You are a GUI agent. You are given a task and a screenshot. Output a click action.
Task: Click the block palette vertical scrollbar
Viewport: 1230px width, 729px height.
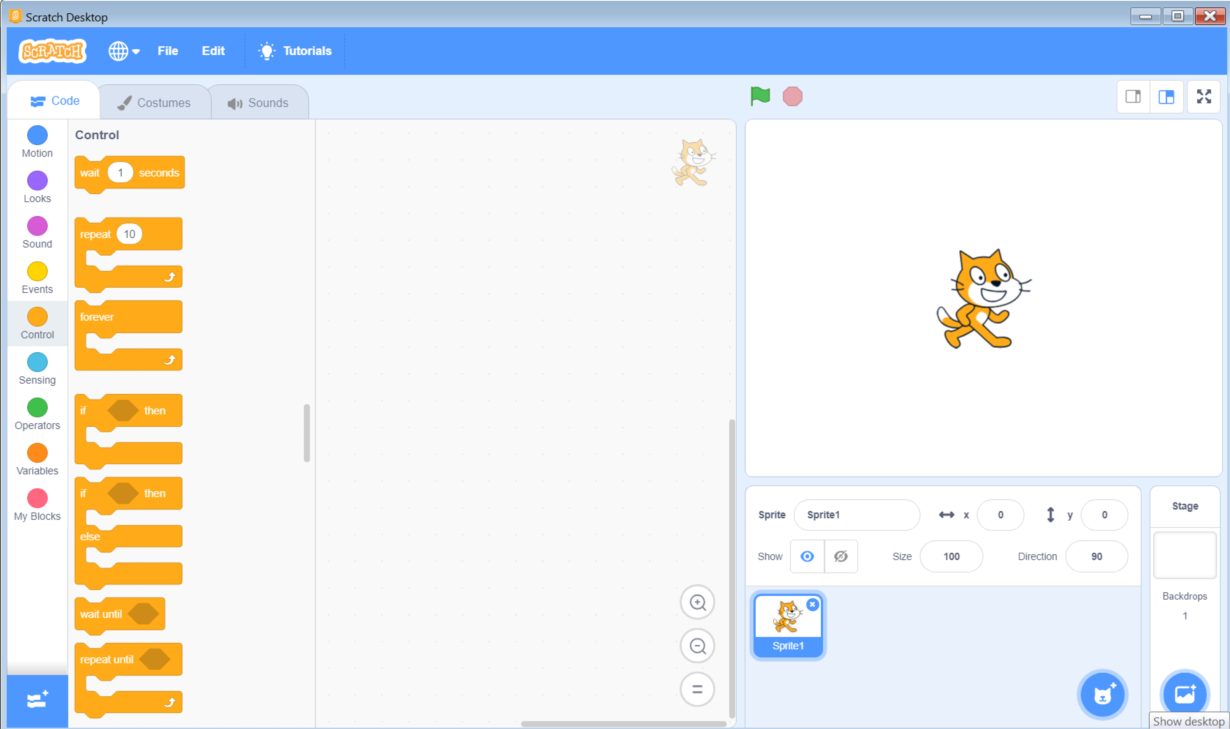point(307,433)
